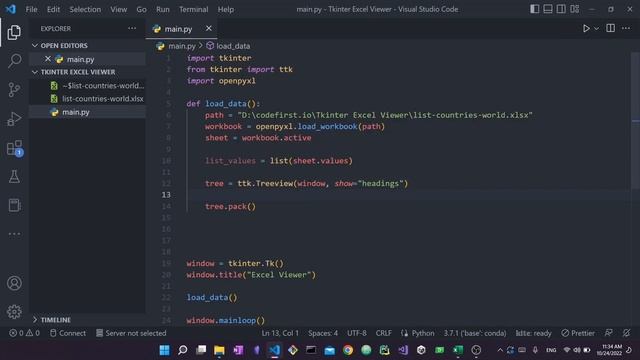Open the Extensions view with badge
The width and height of the screenshot is (640, 360).
15,148
